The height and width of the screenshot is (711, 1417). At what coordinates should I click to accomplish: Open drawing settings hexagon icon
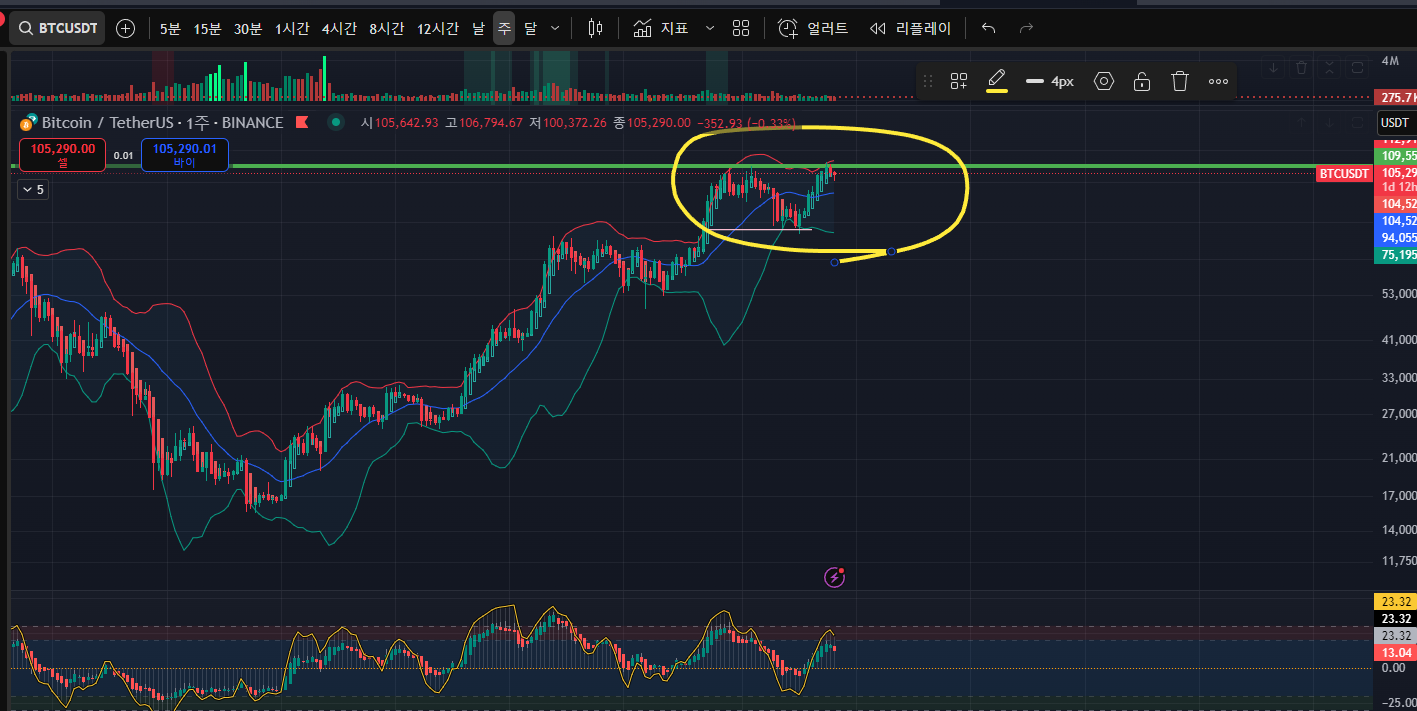pyautogui.click(x=1104, y=81)
